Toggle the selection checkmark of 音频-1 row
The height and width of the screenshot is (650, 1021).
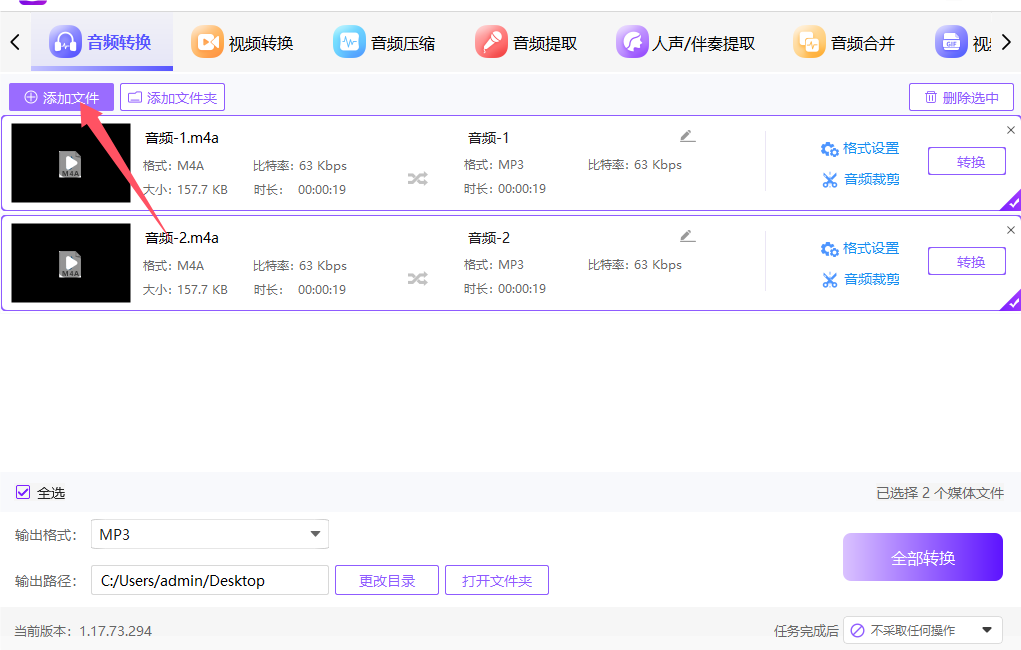click(1013, 203)
